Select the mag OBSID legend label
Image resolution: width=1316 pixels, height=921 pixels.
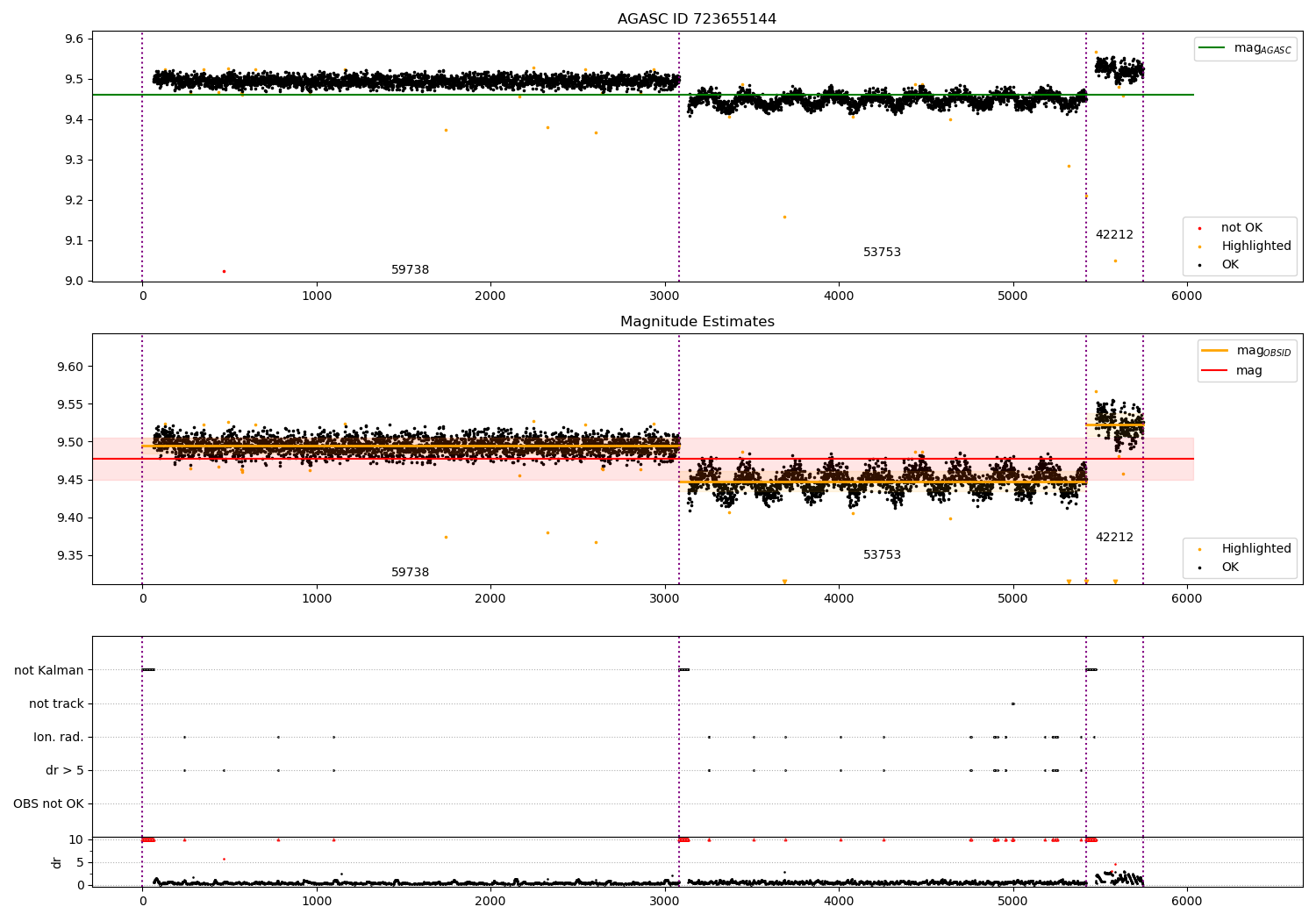1263,351
